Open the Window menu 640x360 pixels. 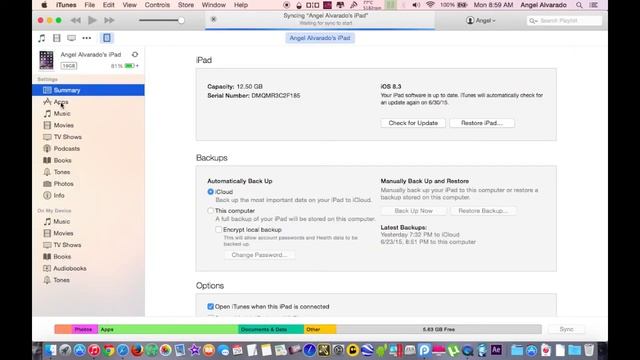pyautogui.click(x=213, y=5)
